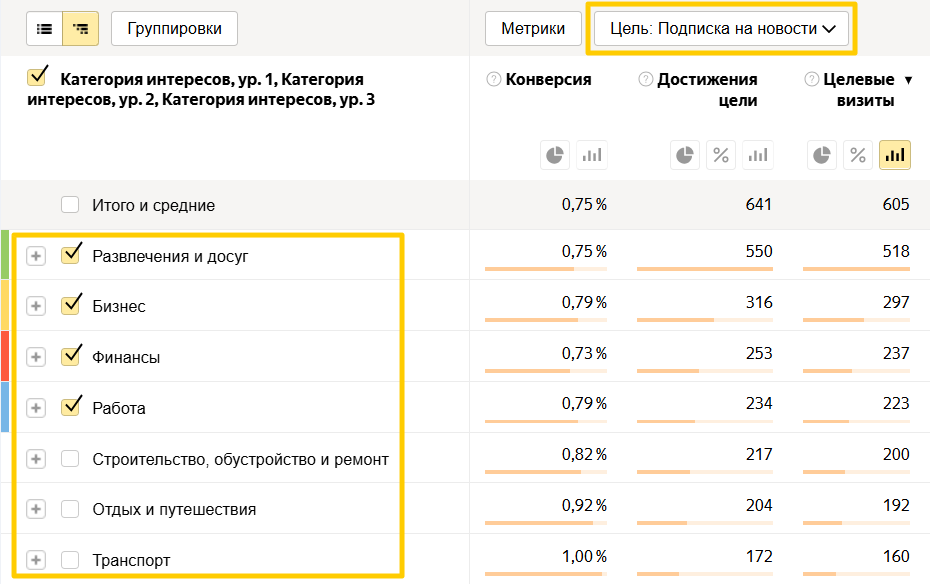Click percent icon under Достижения цели
The width and height of the screenshot is (930, 584).
(x=721, y=155)
